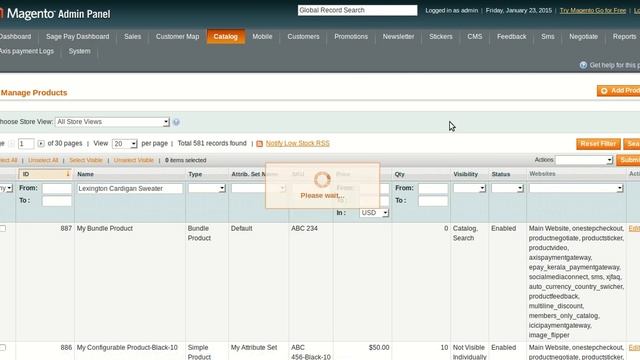Click the store view help icon

point(176,122)
